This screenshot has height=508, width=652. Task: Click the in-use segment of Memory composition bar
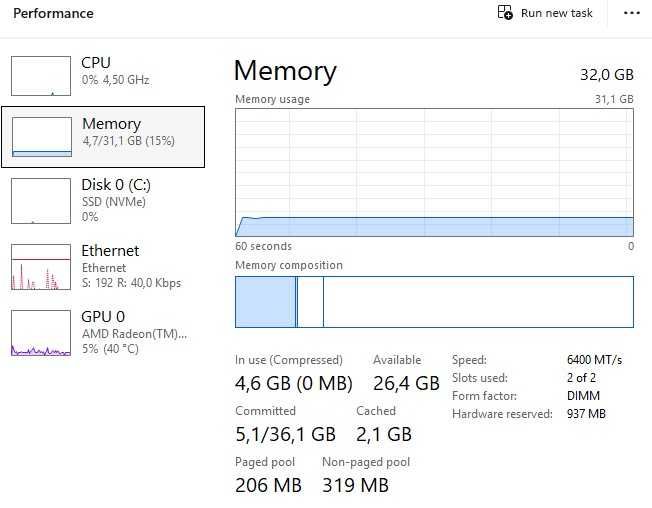pyautogui.click(x=265, y=302)
